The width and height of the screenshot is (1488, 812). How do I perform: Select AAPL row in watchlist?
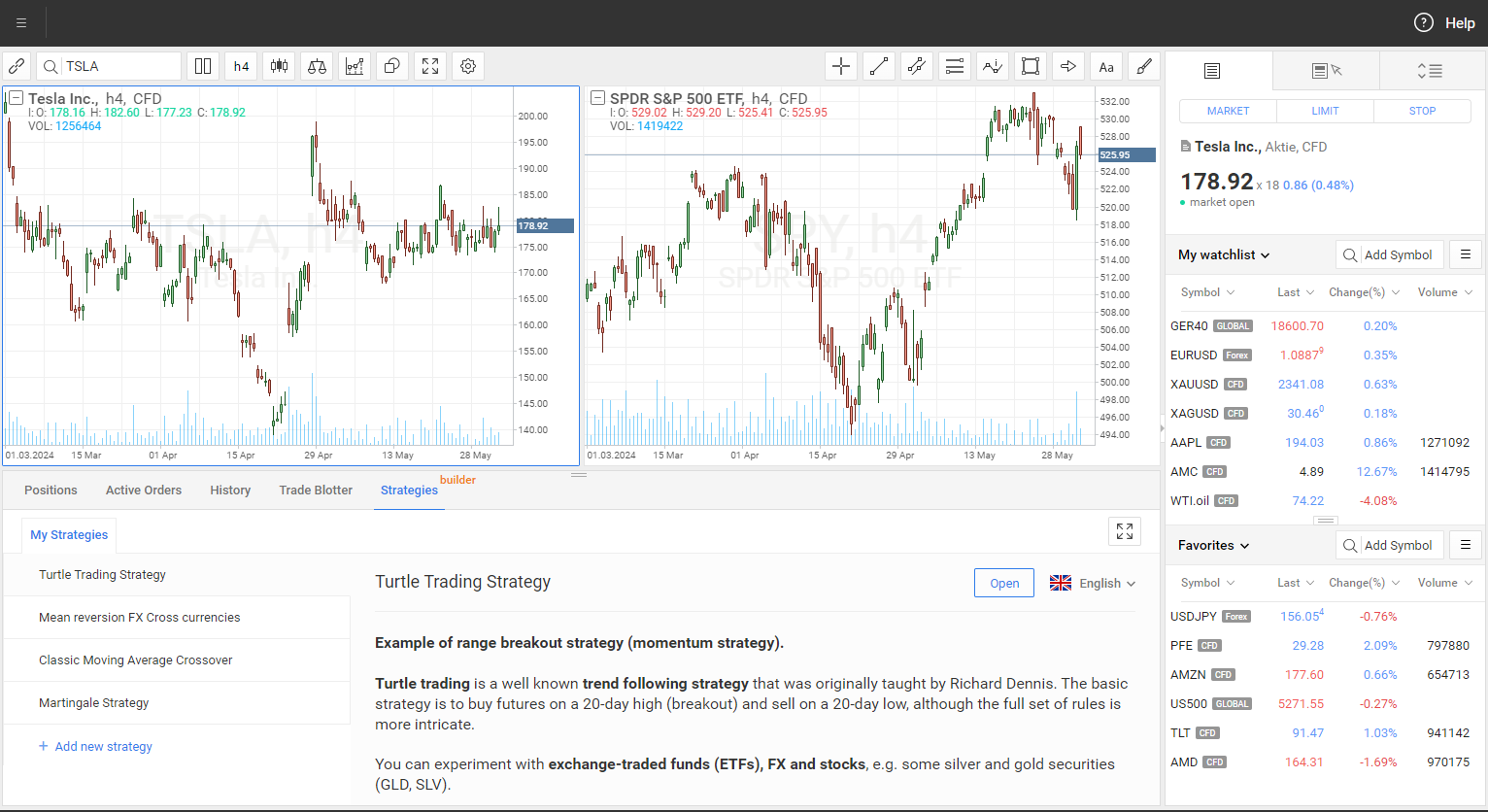pyautogui.click(x=1325, y=443)
